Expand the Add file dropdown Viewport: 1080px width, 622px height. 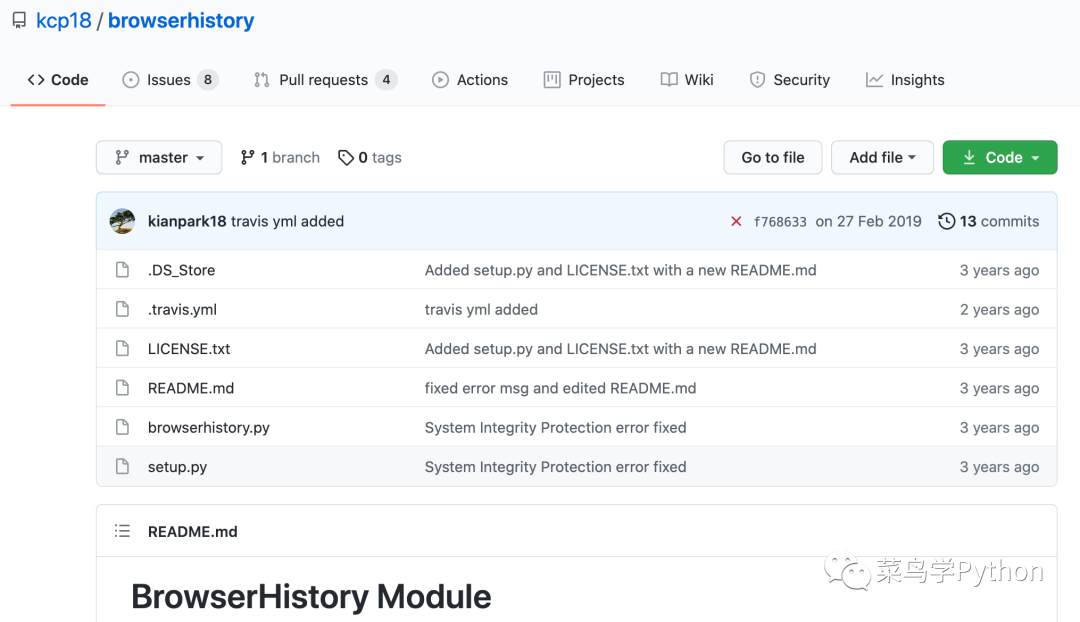(882, 158)
